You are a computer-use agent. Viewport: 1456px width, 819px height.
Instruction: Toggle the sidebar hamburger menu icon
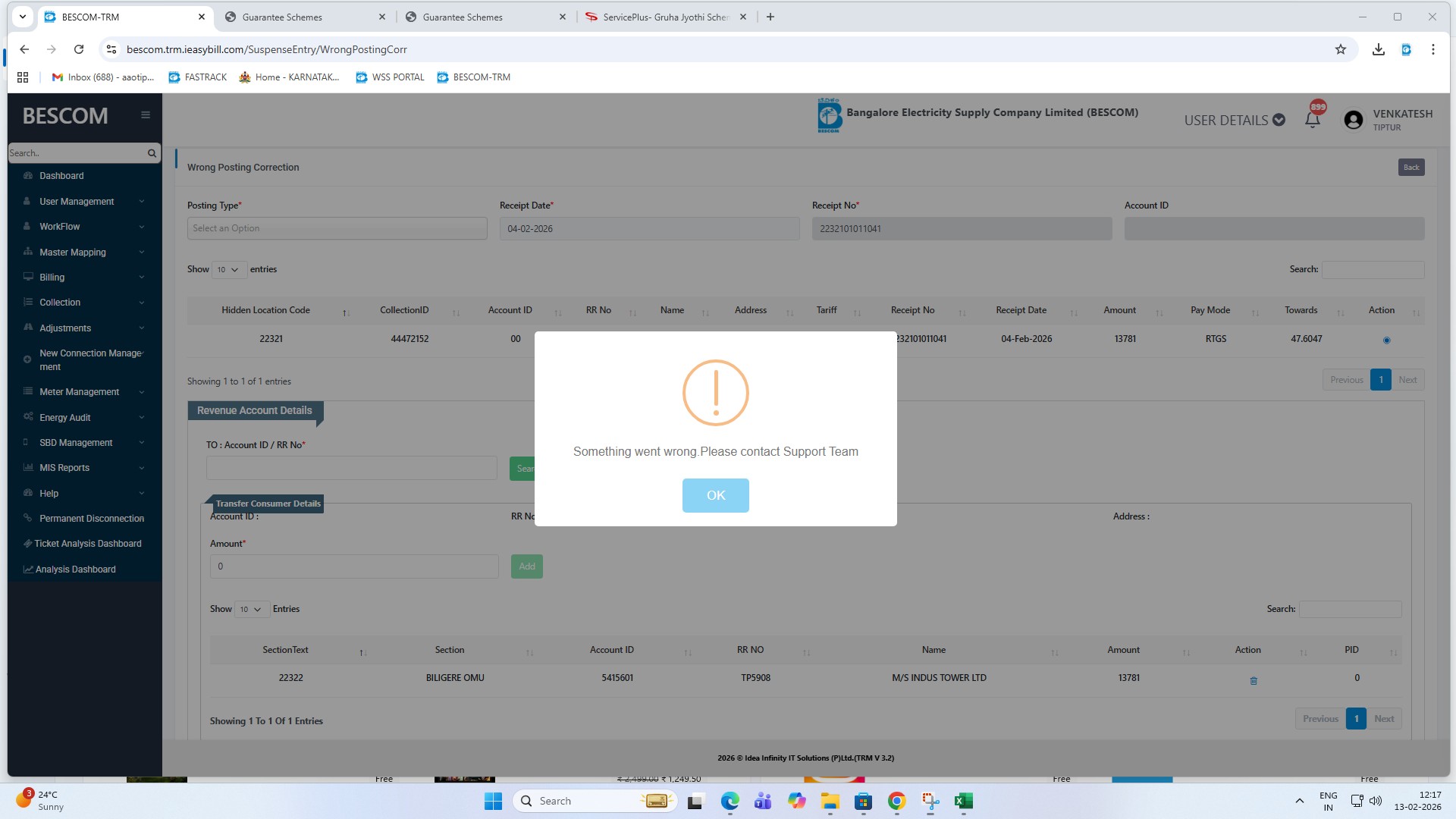coord(146,115)
